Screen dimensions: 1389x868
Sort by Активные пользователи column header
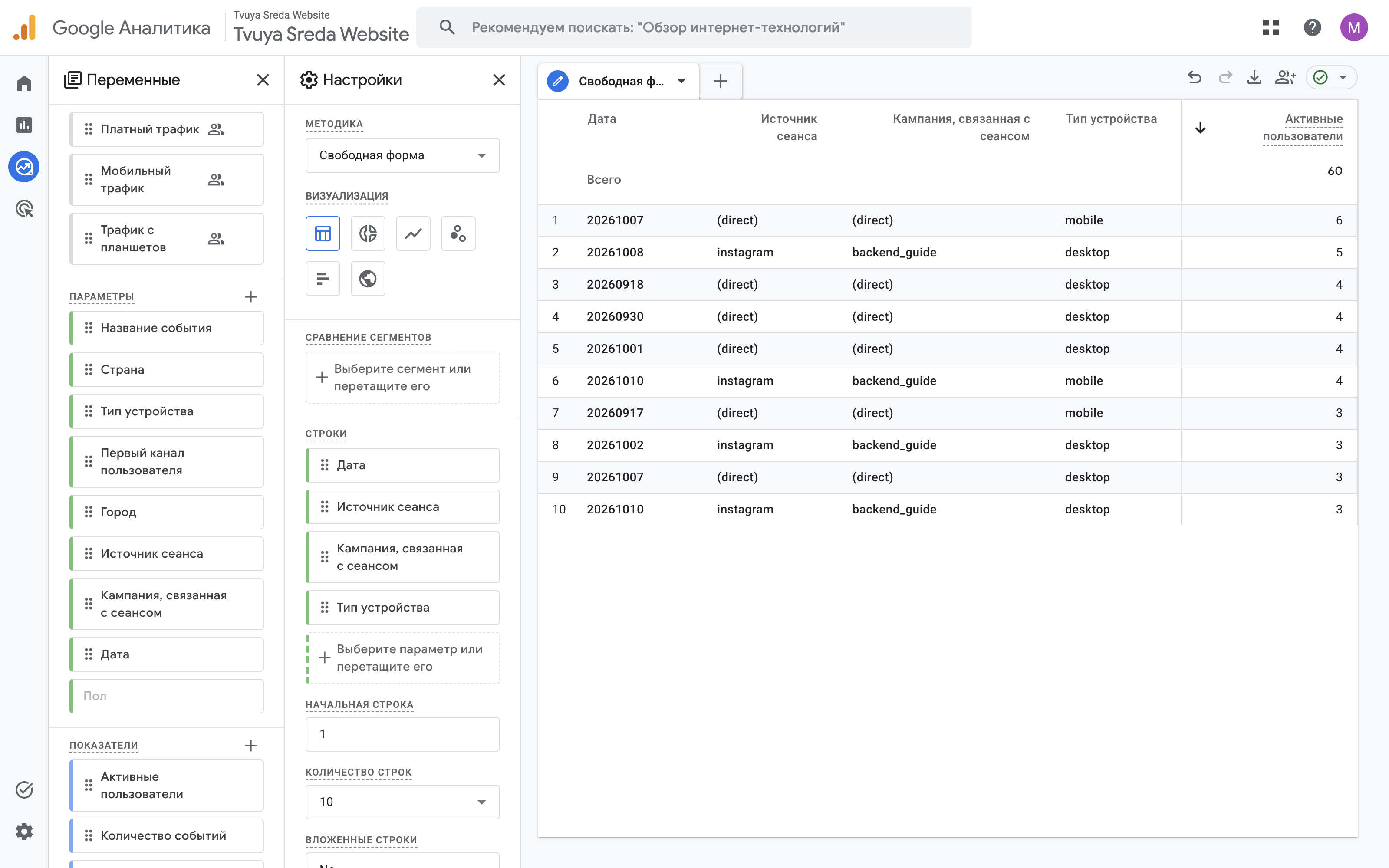click(1302, 128)
